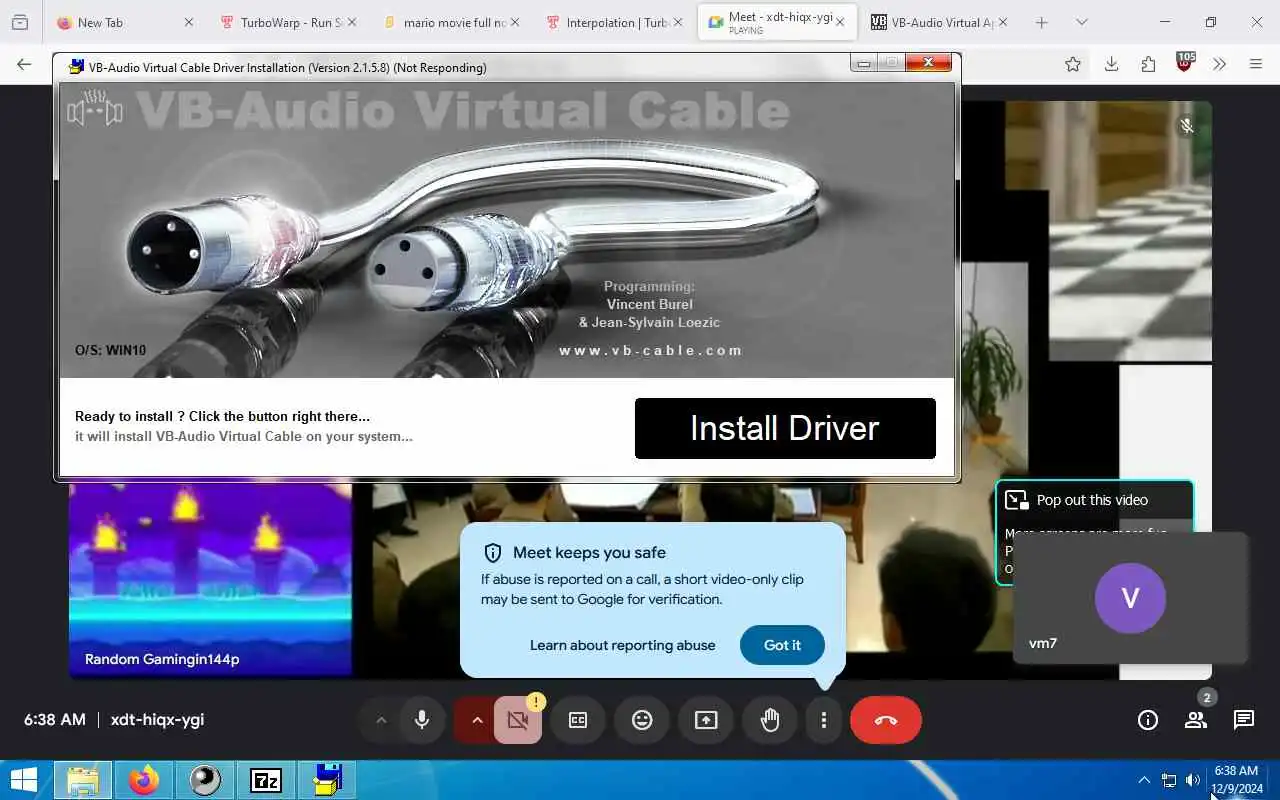Toggle the microphone in Meet
Image resolution: width=1280 pixels, height=800 pixels.
tap(422, 720)
